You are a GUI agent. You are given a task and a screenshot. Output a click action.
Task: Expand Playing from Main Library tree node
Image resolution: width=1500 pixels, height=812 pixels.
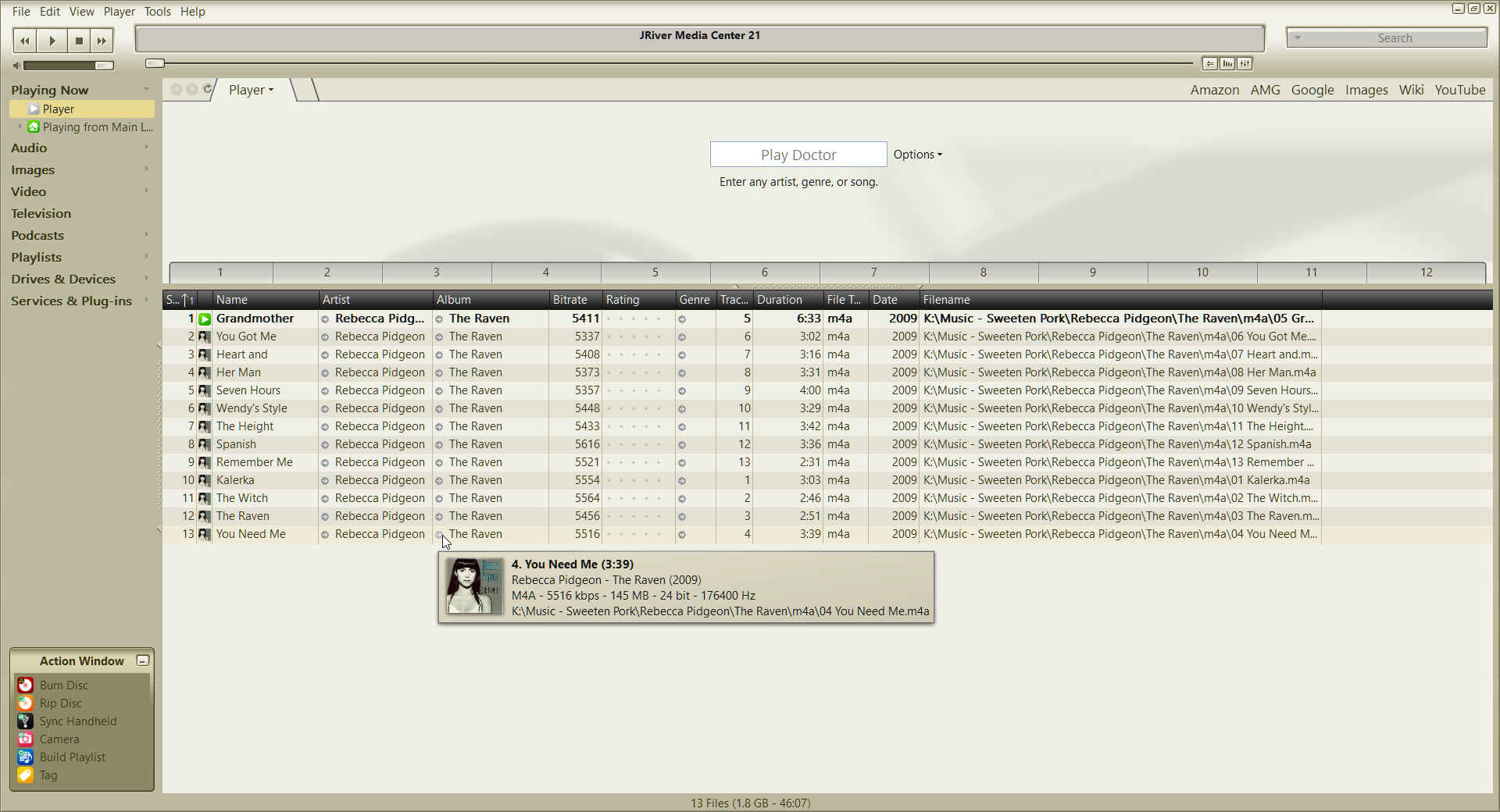[20, 126]
